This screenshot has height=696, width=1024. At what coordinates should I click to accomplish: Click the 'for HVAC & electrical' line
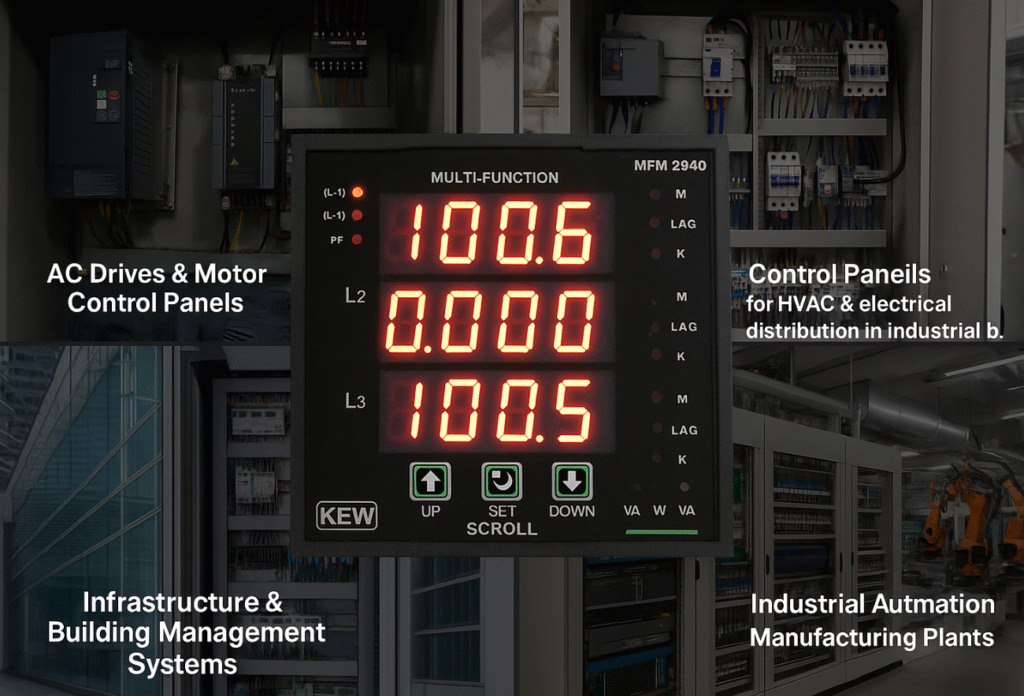(848, 304)
